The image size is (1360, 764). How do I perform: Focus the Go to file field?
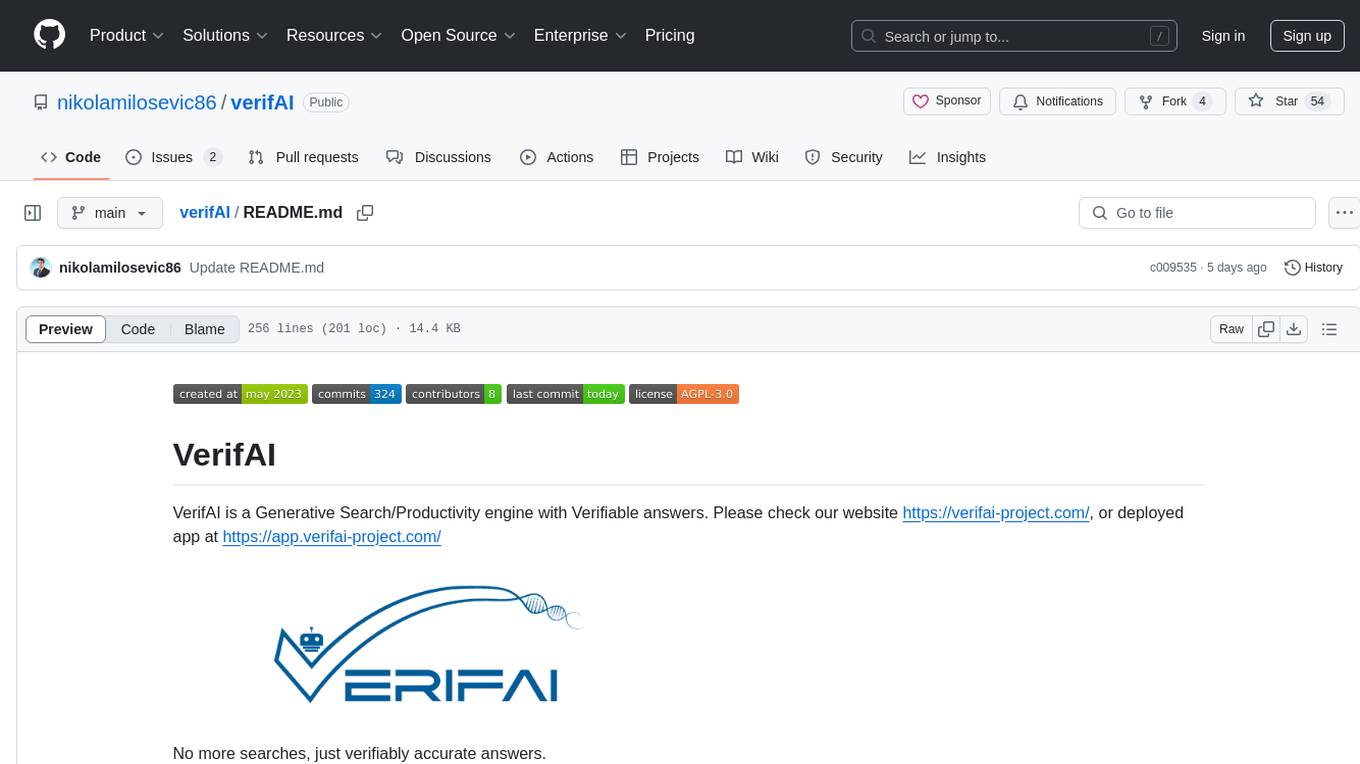pos(1197,213)
